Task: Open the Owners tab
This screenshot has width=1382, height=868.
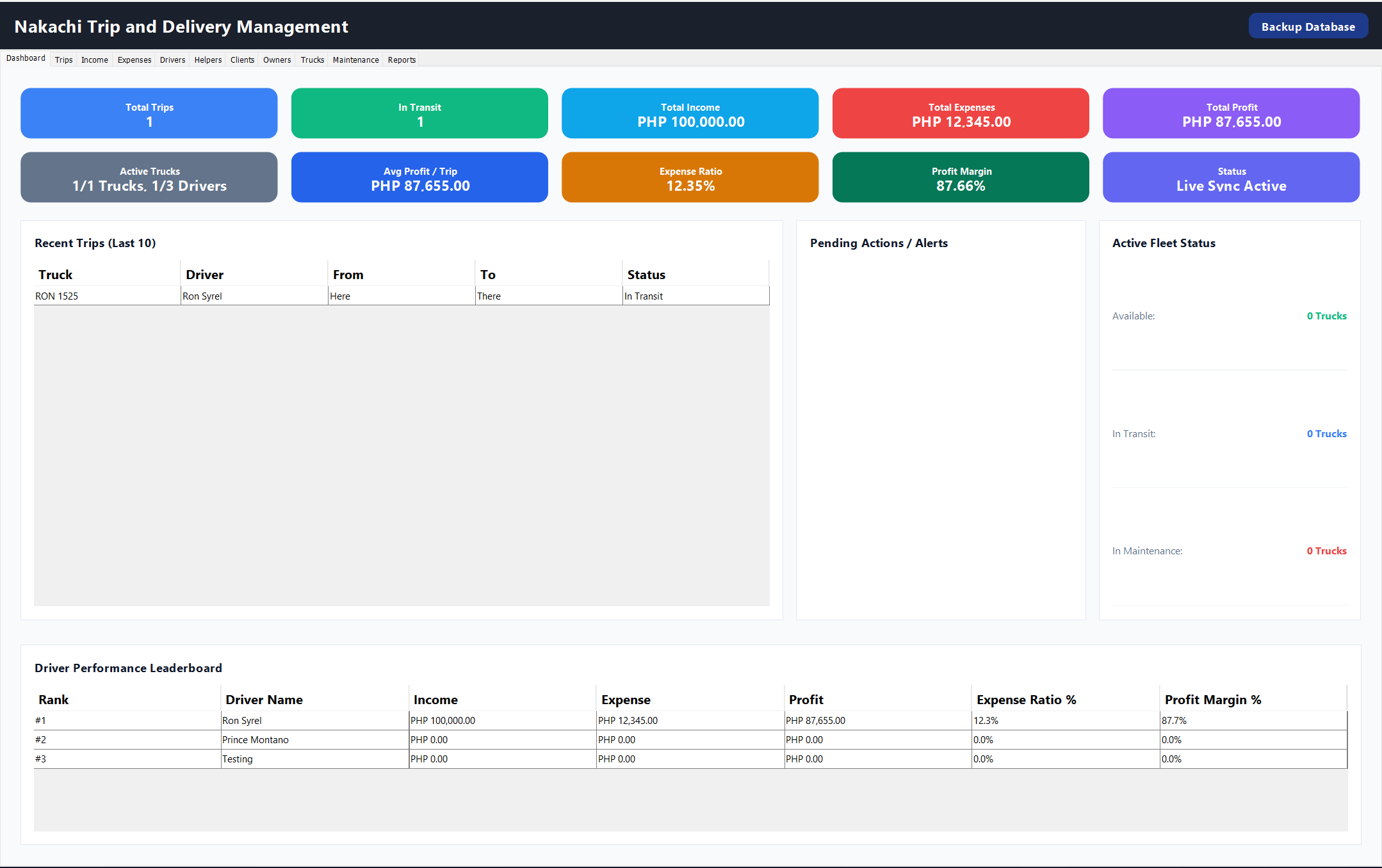Action: coord(277,60)
